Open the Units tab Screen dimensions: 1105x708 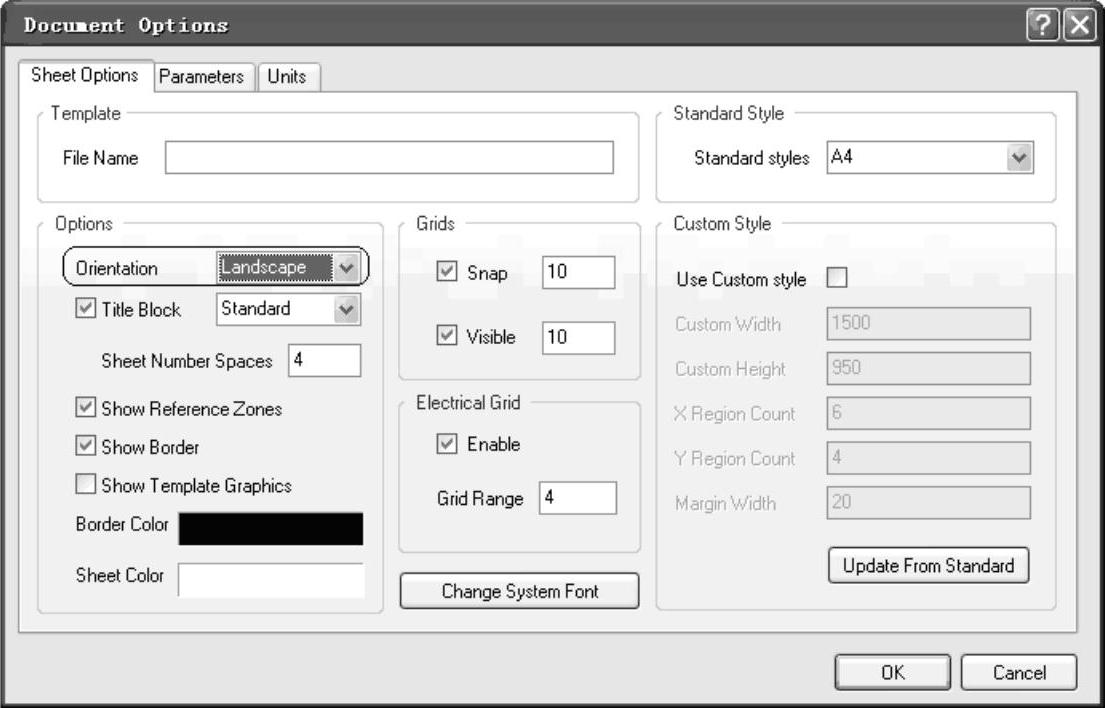coord(287,76)
